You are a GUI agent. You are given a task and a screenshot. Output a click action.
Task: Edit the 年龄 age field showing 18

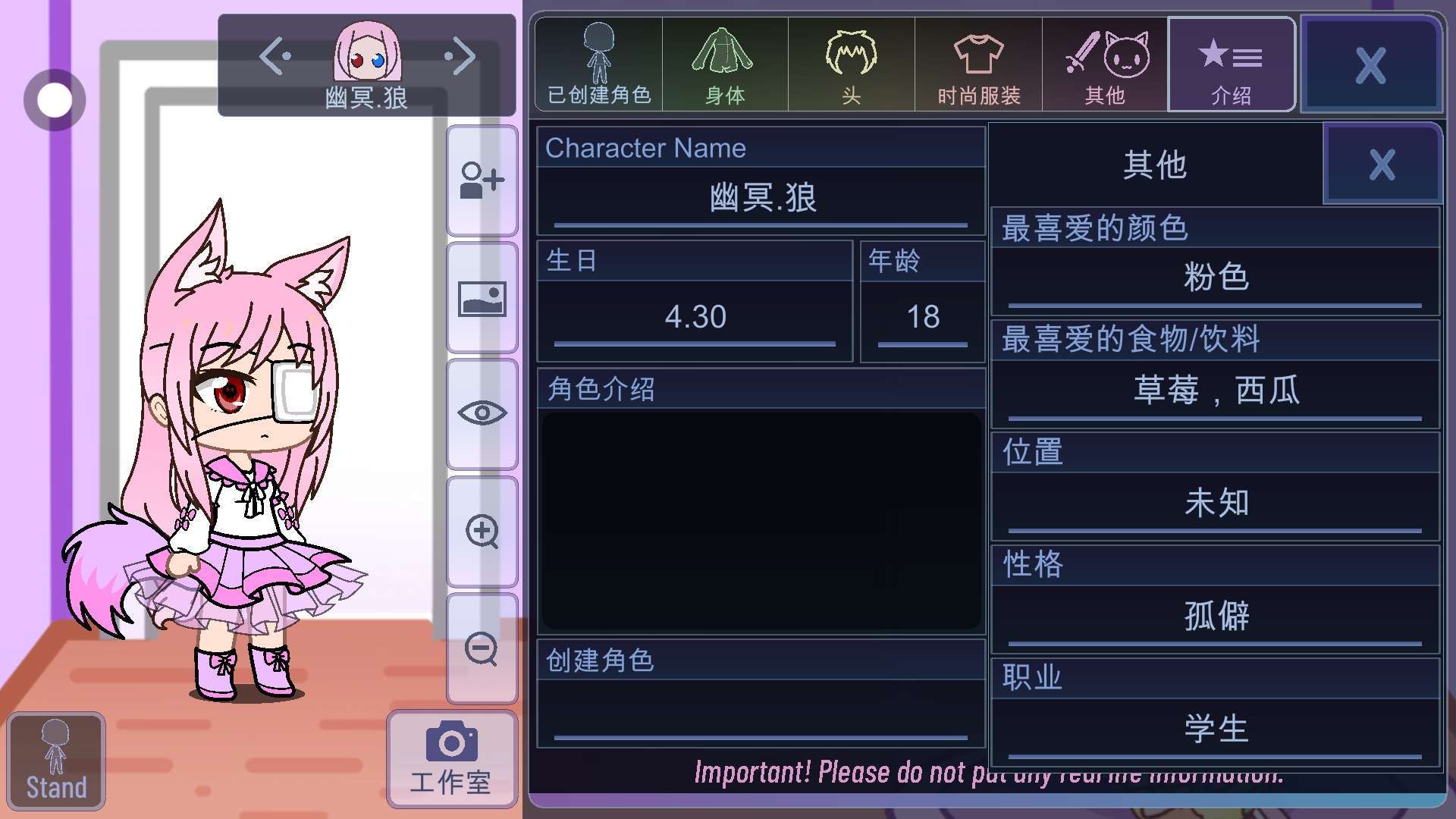click(923, 317)
